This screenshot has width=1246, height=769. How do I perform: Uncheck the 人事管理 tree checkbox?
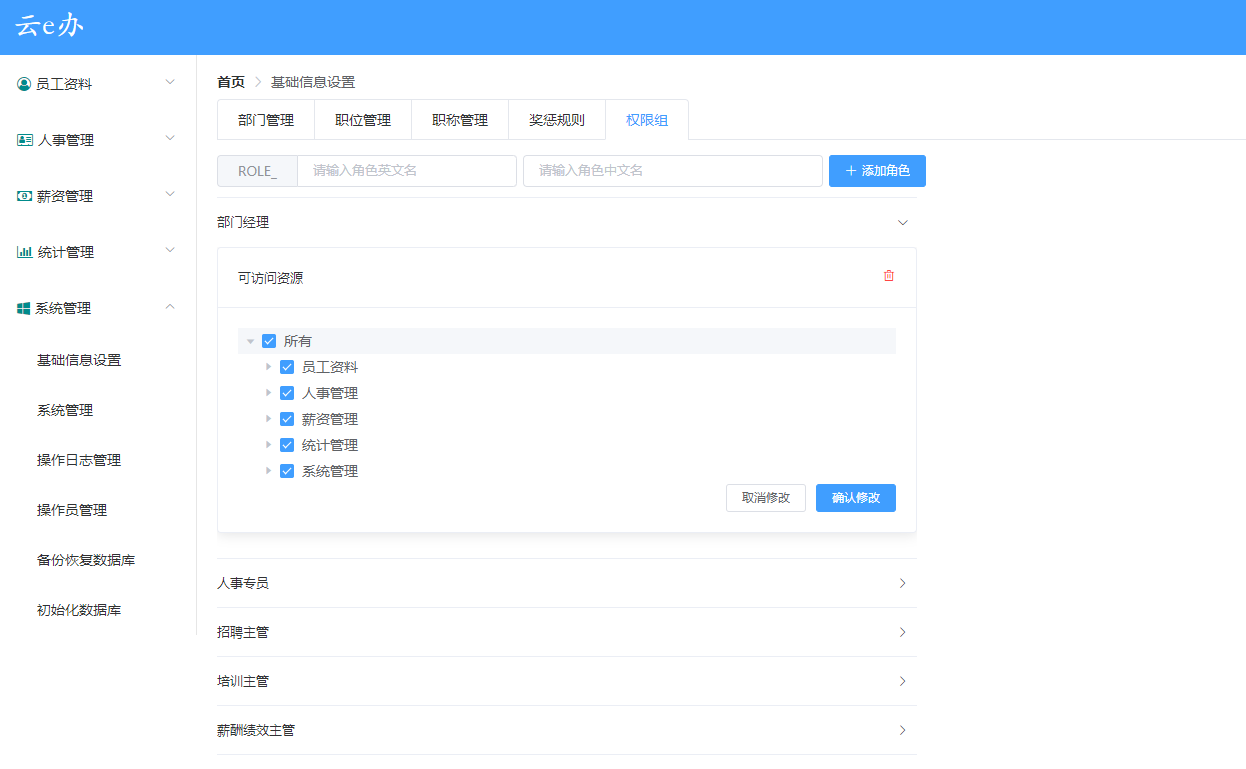tap(287, 393)
